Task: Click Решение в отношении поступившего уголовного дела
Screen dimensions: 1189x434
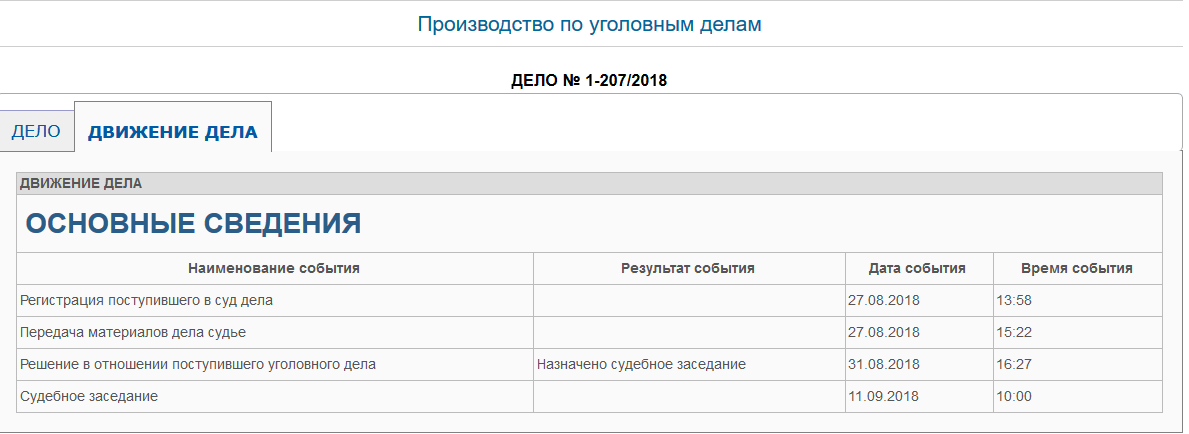Action: coord(198,364)
